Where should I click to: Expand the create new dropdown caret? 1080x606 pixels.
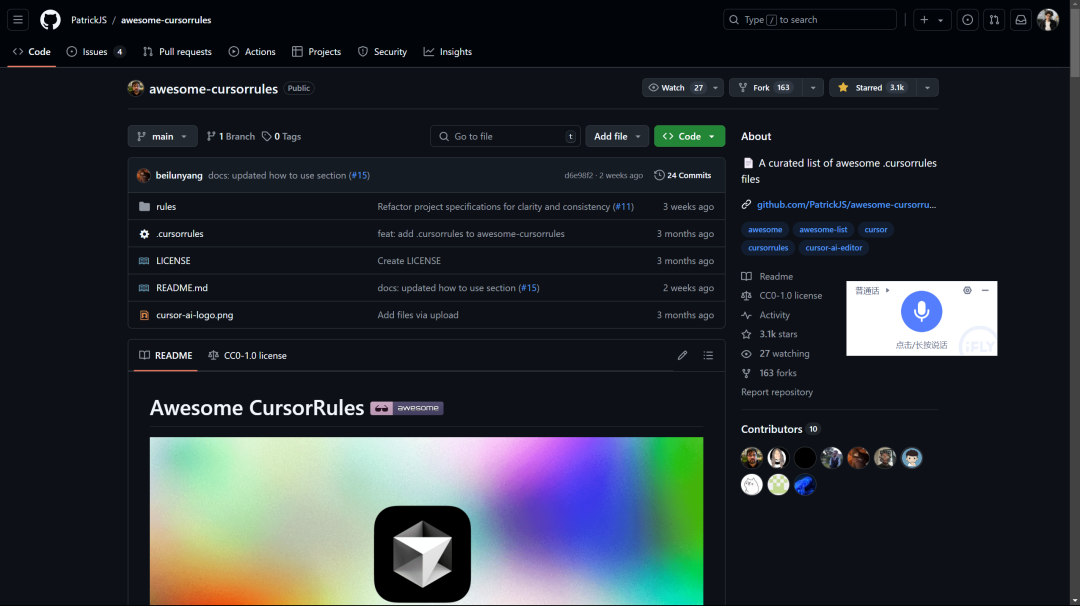point(940,20)
